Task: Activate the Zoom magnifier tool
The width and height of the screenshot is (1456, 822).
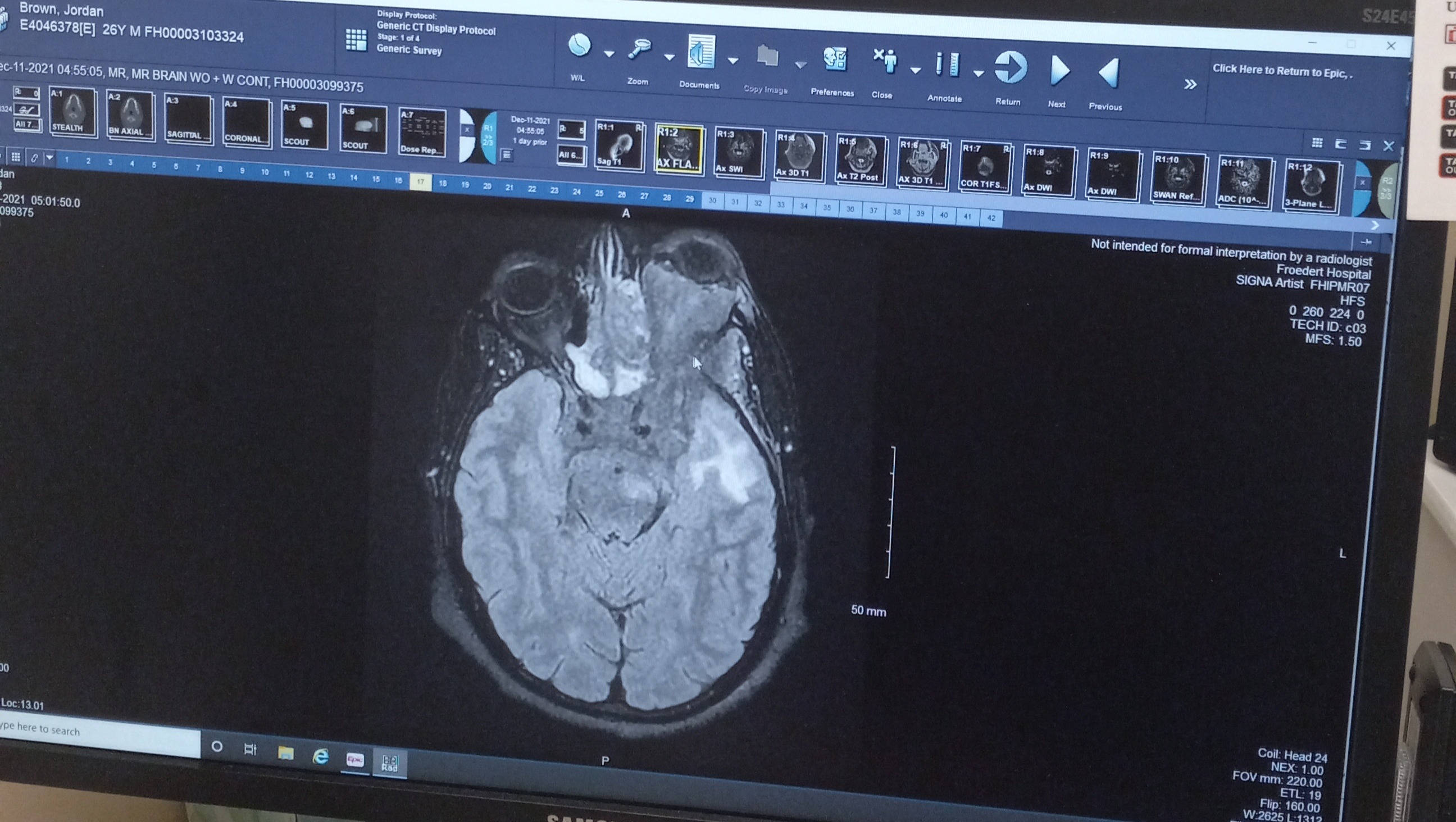Action: pos(639,50)
